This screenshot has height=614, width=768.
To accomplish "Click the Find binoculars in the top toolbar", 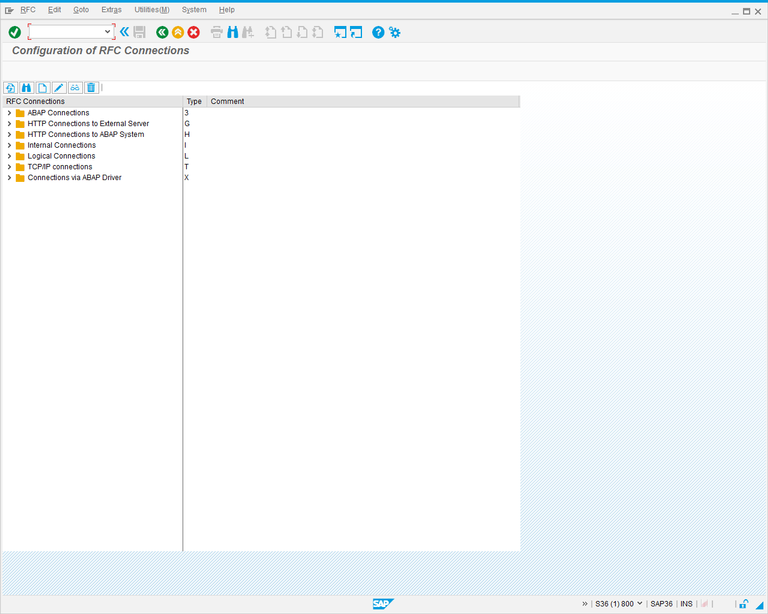I will 233,32.
